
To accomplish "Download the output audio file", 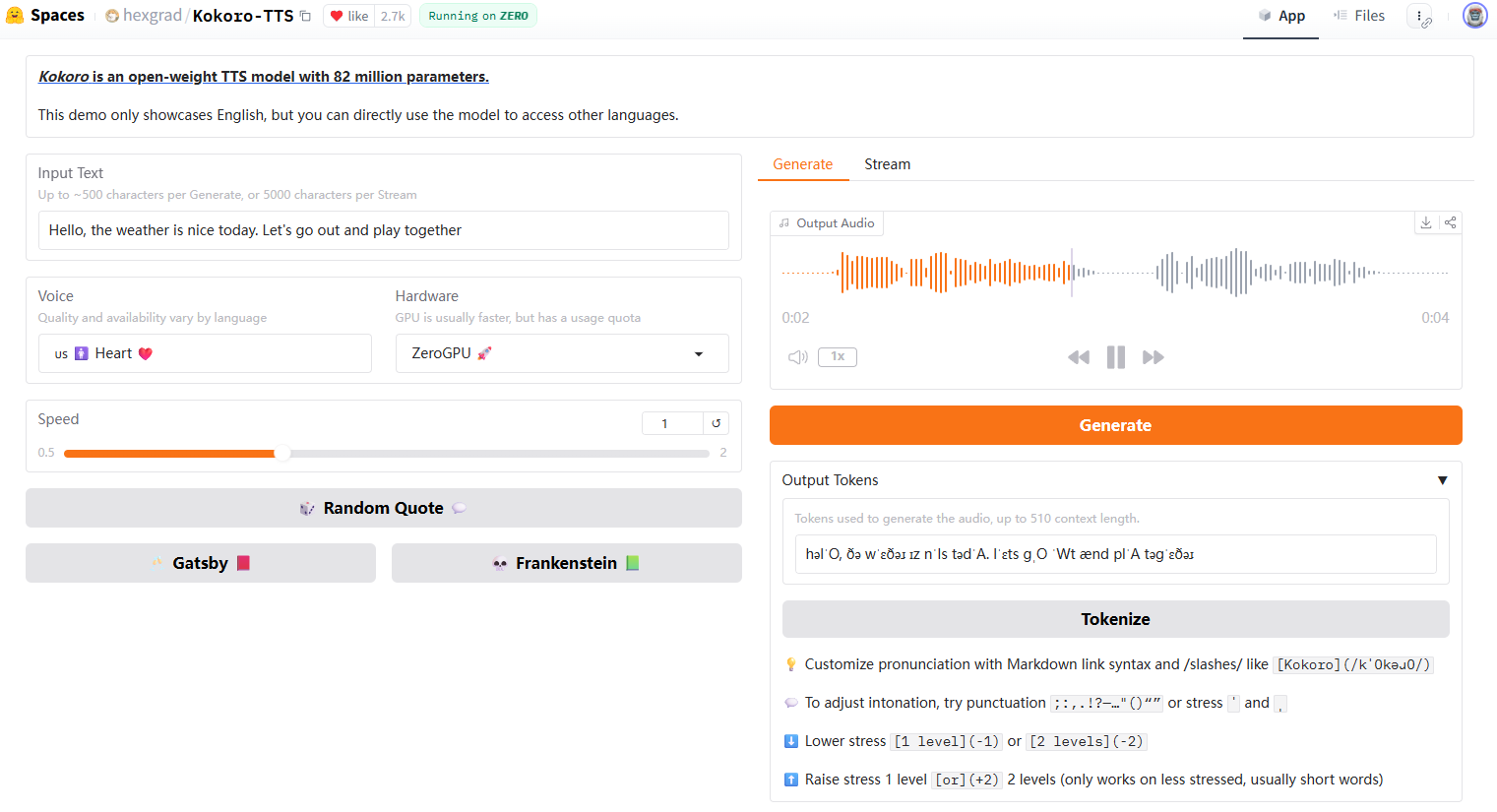I will click(x=1425, y=222).
